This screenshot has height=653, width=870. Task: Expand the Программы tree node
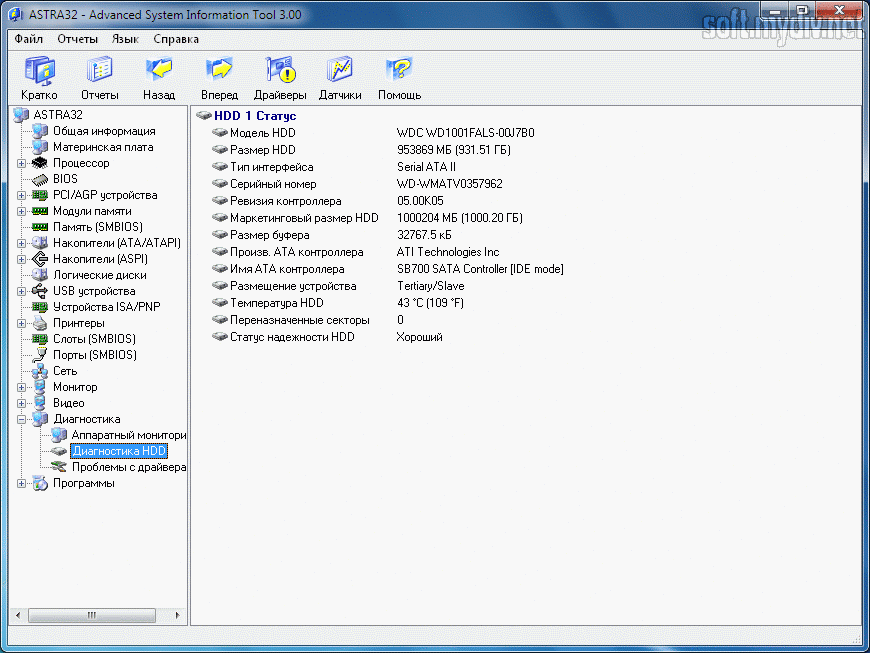21,484
